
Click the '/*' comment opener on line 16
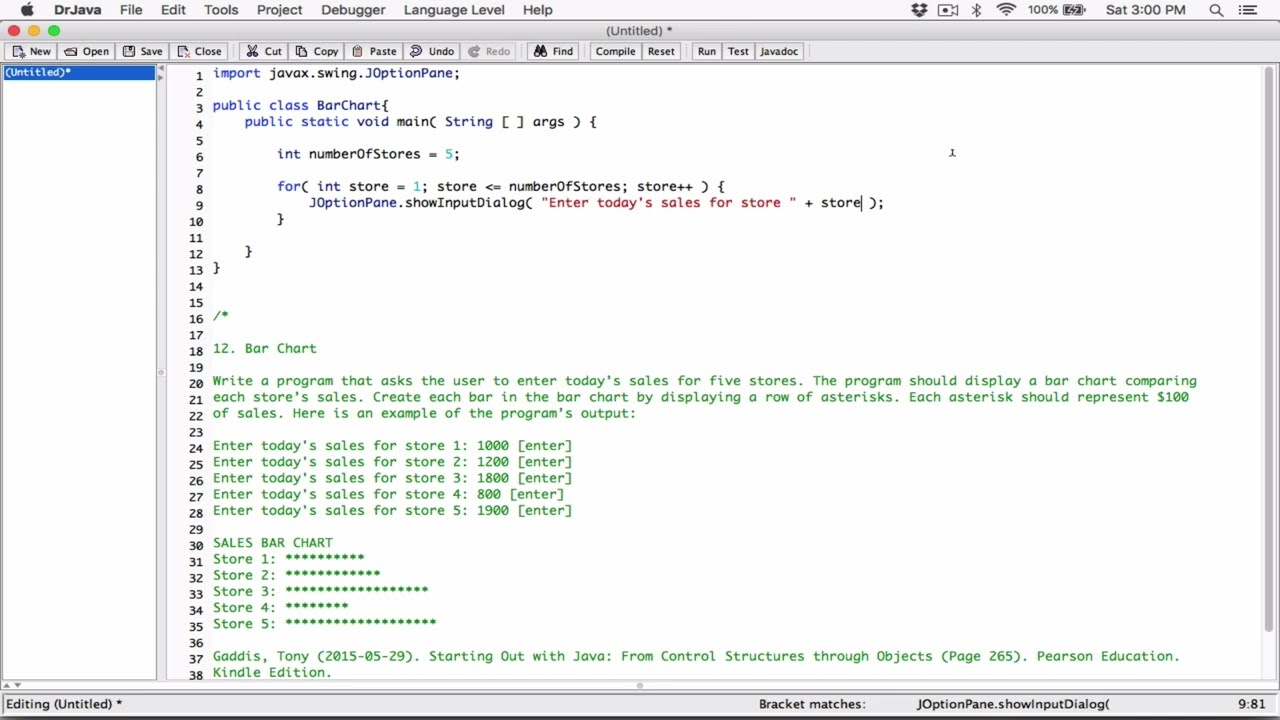point(220,316)
